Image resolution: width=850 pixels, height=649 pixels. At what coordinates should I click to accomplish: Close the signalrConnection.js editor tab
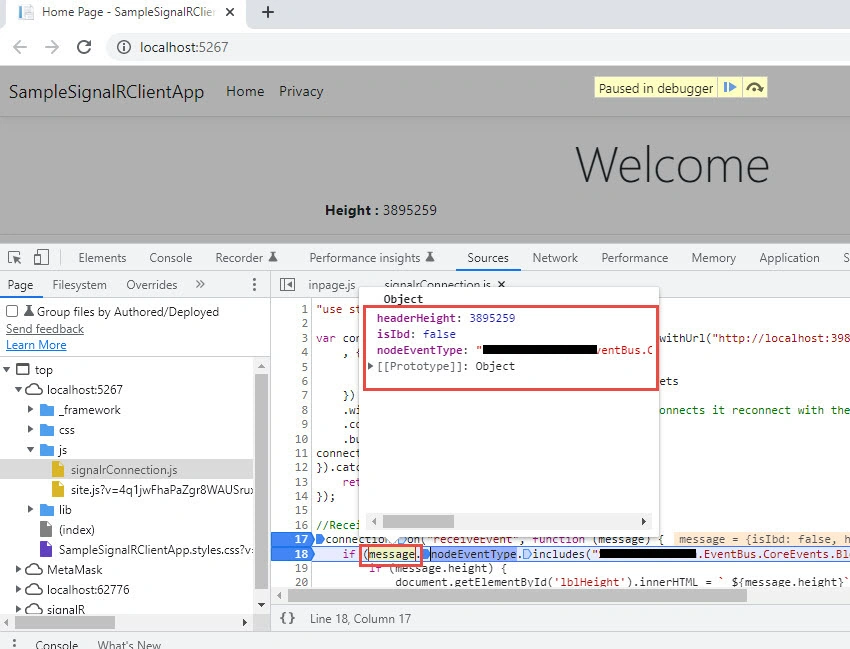pyautogui.click(x=501, y=284)
